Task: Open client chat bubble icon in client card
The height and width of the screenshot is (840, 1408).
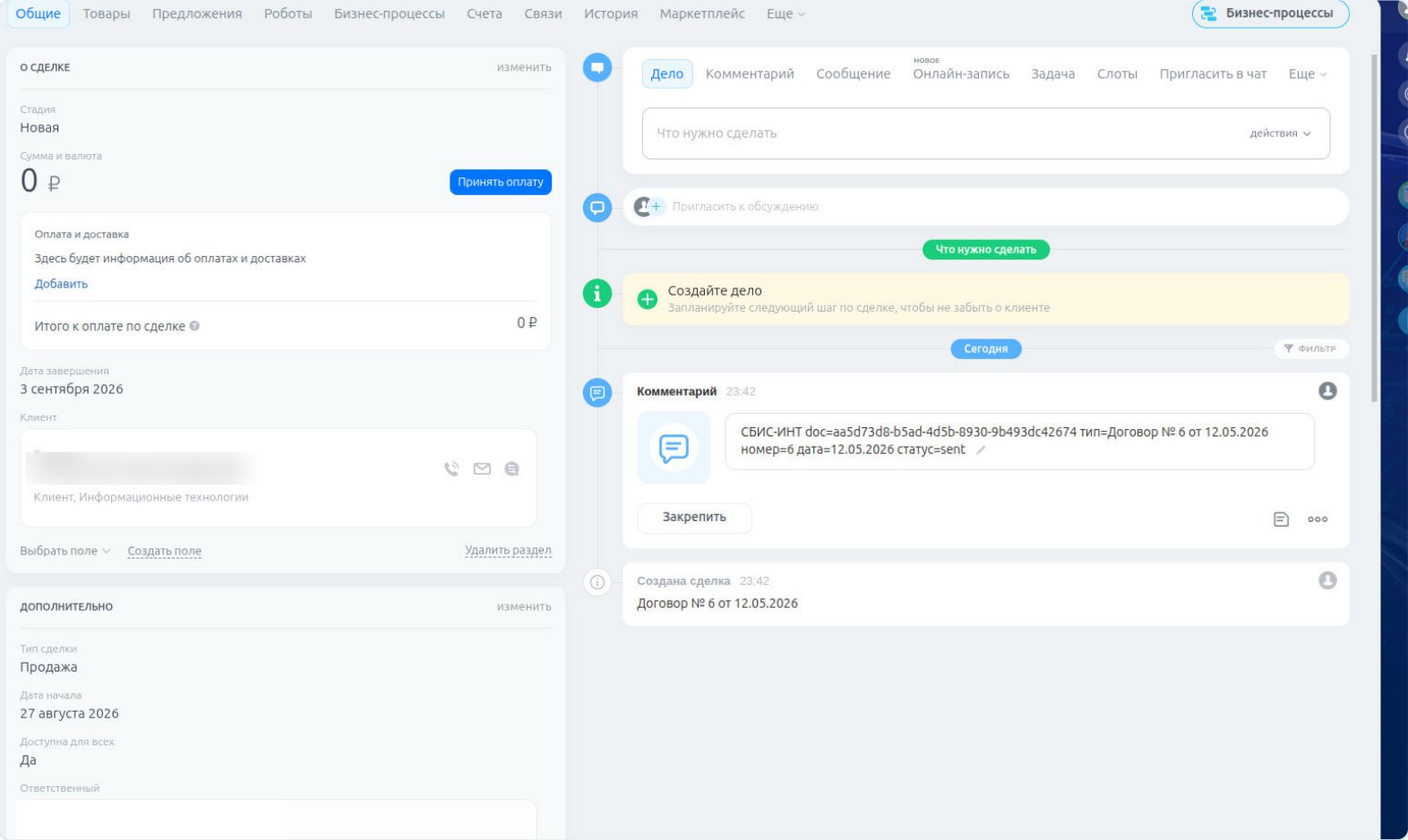Action: [x=511, y=468]
